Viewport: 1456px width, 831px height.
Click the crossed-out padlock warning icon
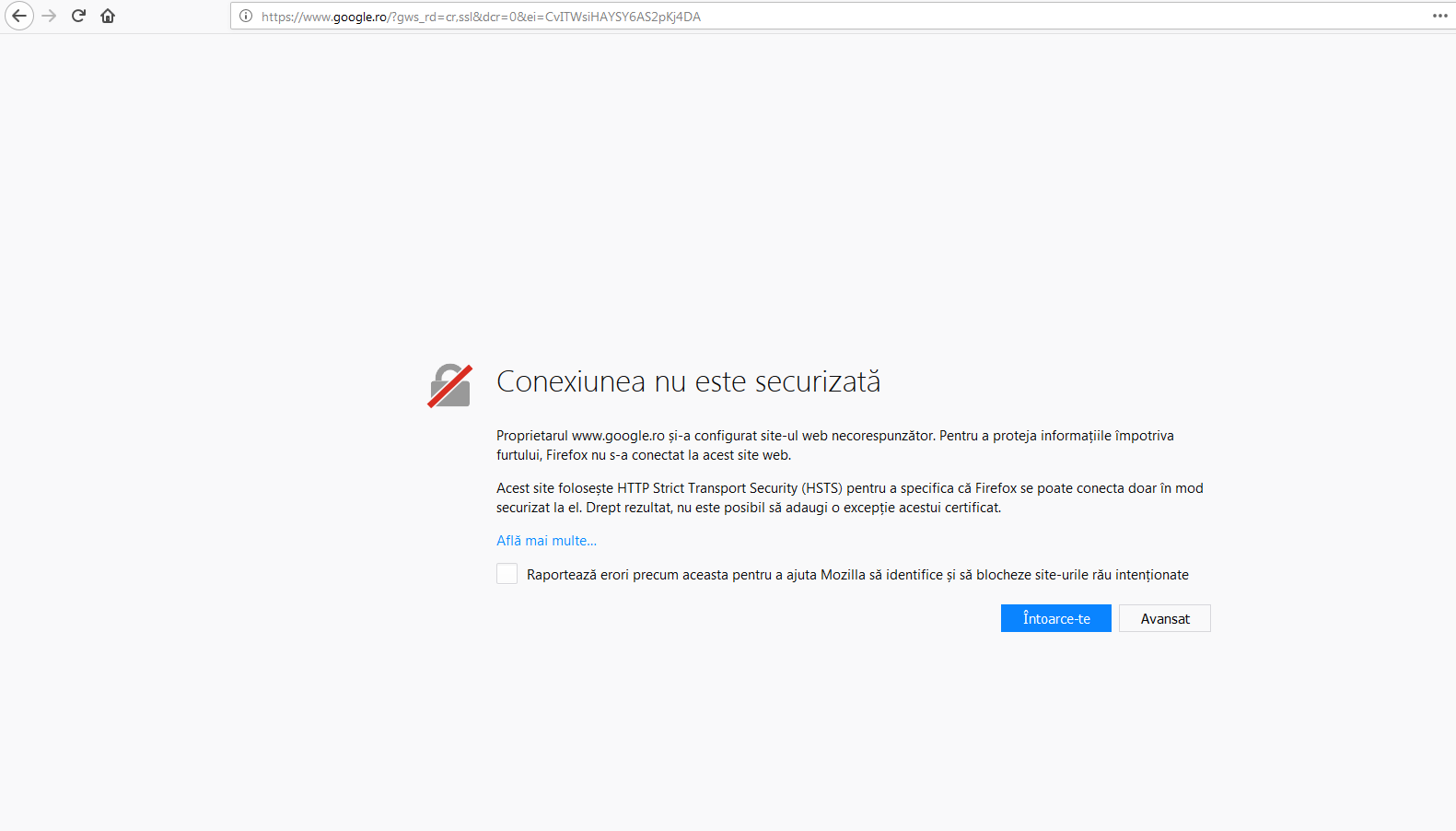(449, 385)
